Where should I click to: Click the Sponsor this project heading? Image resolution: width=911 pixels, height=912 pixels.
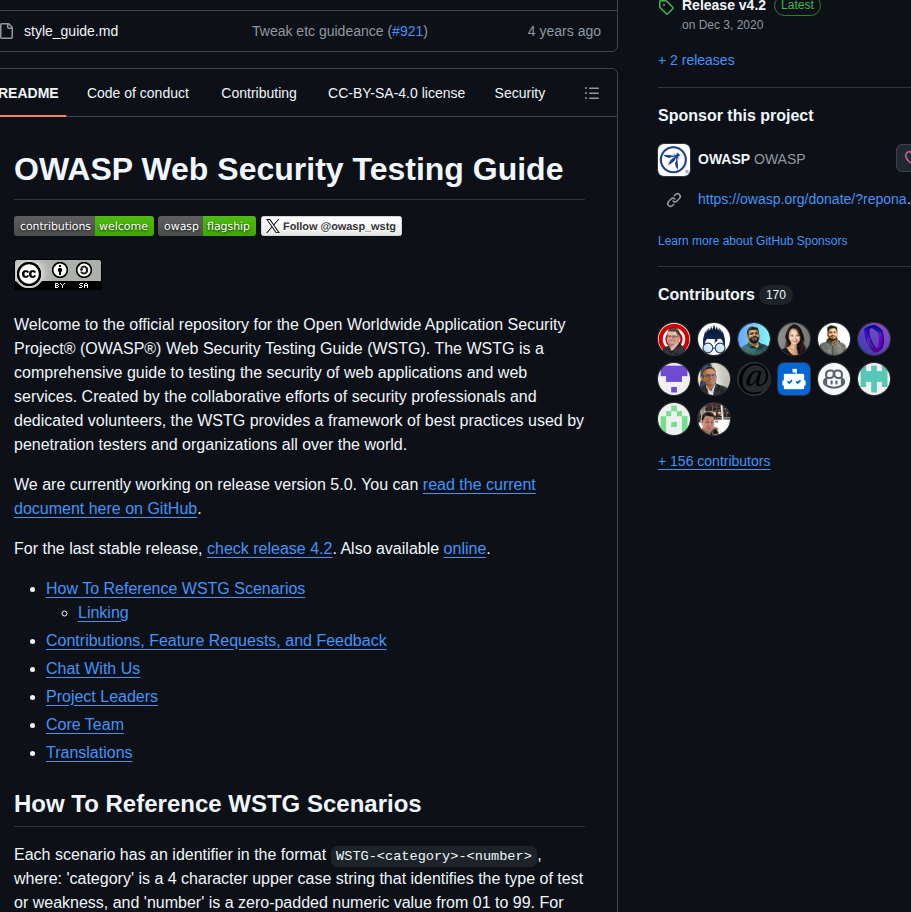735,116
